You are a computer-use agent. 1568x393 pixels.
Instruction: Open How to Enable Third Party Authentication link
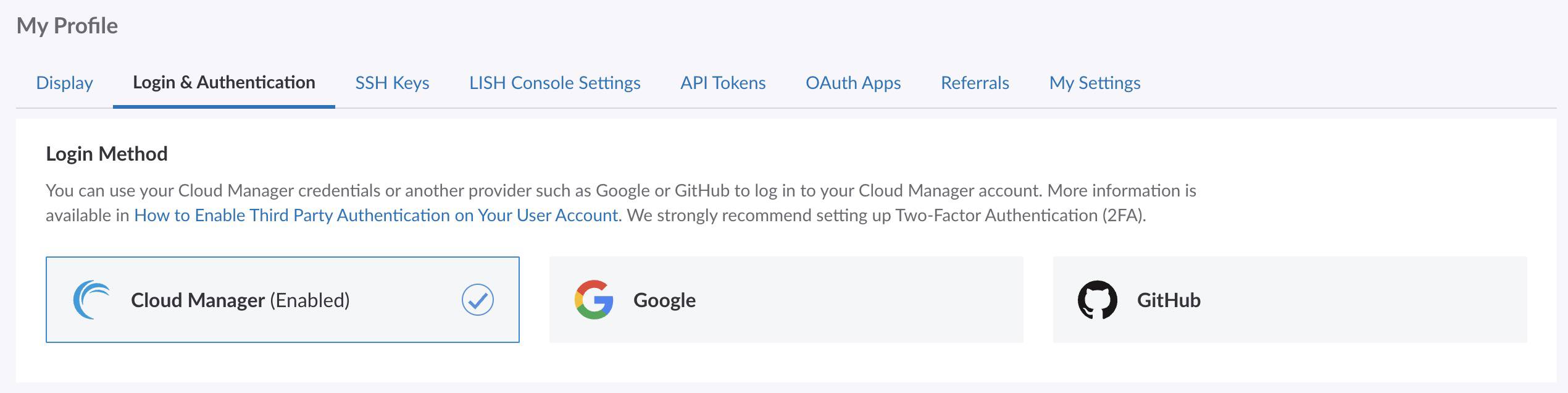click(x=376, y=215)
